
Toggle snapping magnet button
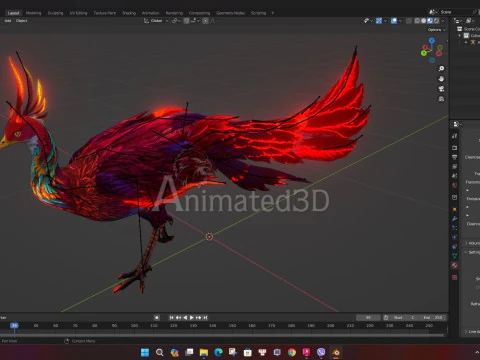tap(187, 21)
